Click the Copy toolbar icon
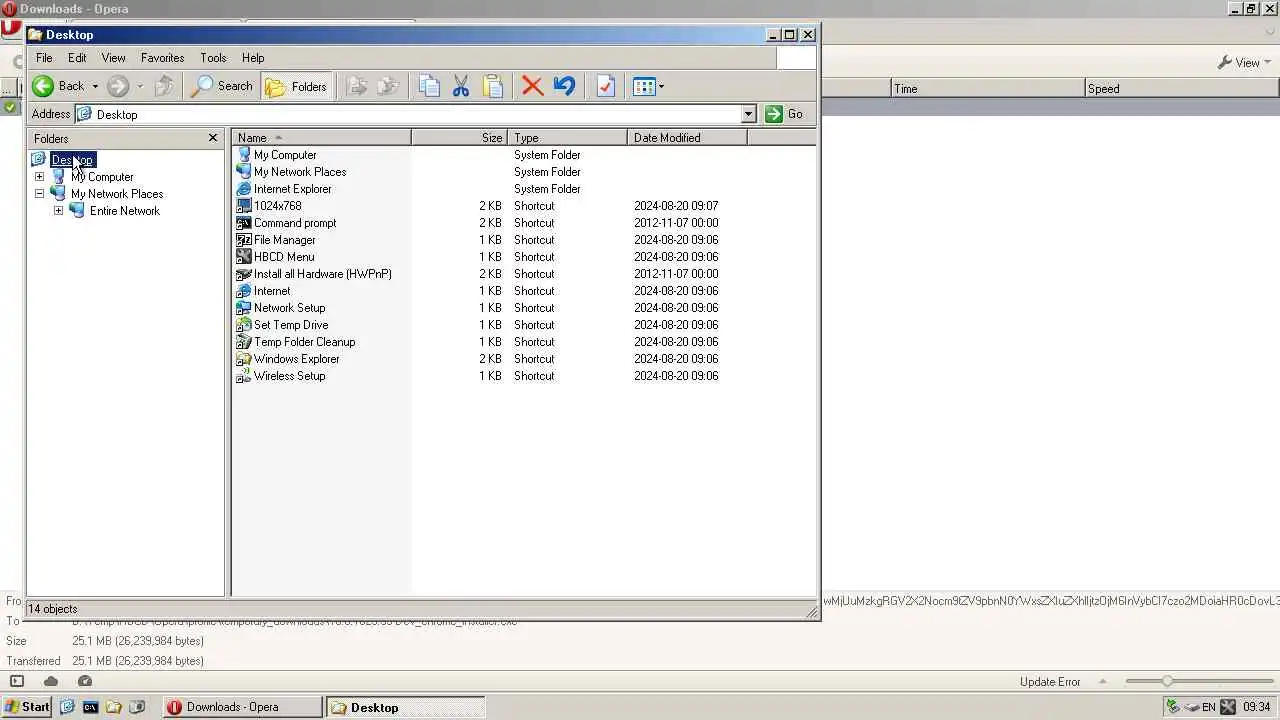Screen dimensions: 1280x720 point(429,86)
